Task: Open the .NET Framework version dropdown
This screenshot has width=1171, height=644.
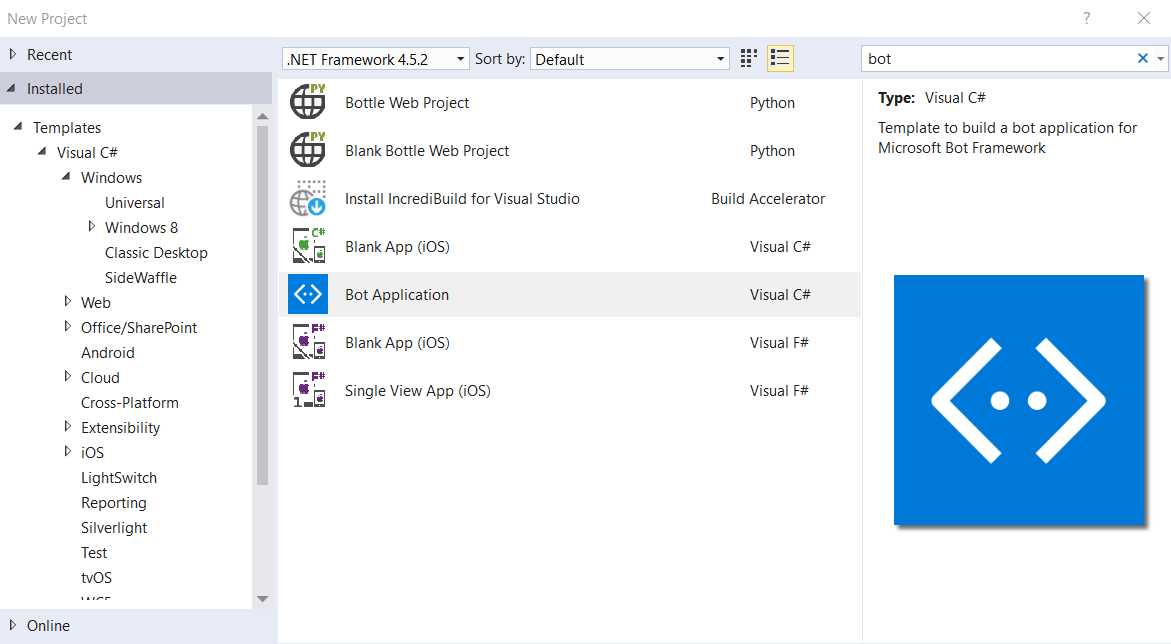Action: click(x=461, y=58)
